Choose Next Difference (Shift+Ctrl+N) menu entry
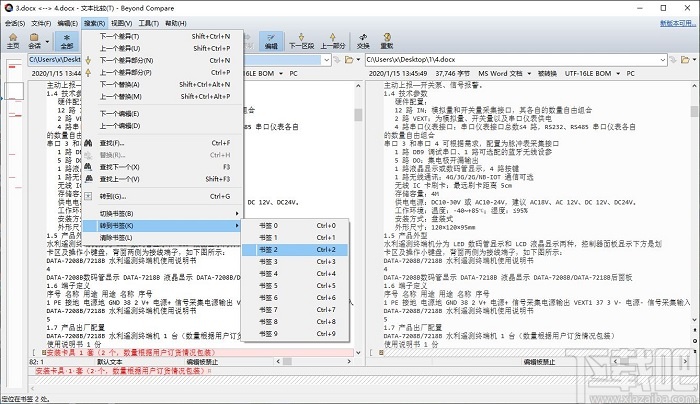This screenshot has width=700, height=404. point(162,36)
